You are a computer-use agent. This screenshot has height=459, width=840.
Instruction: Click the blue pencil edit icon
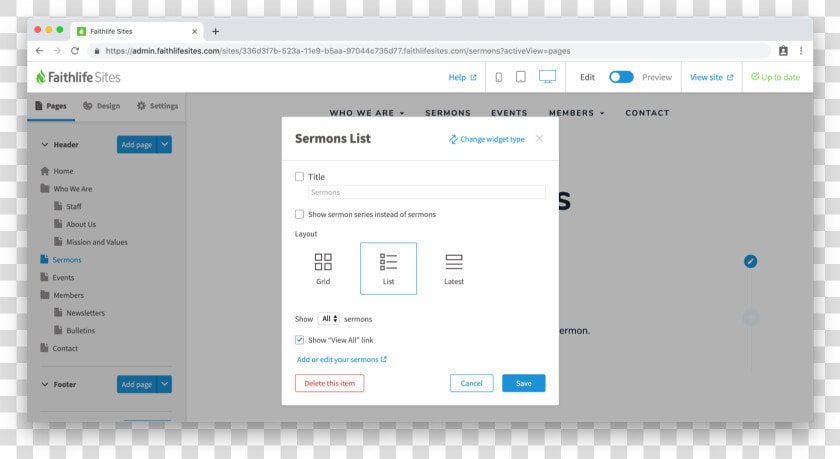point(751,261)
